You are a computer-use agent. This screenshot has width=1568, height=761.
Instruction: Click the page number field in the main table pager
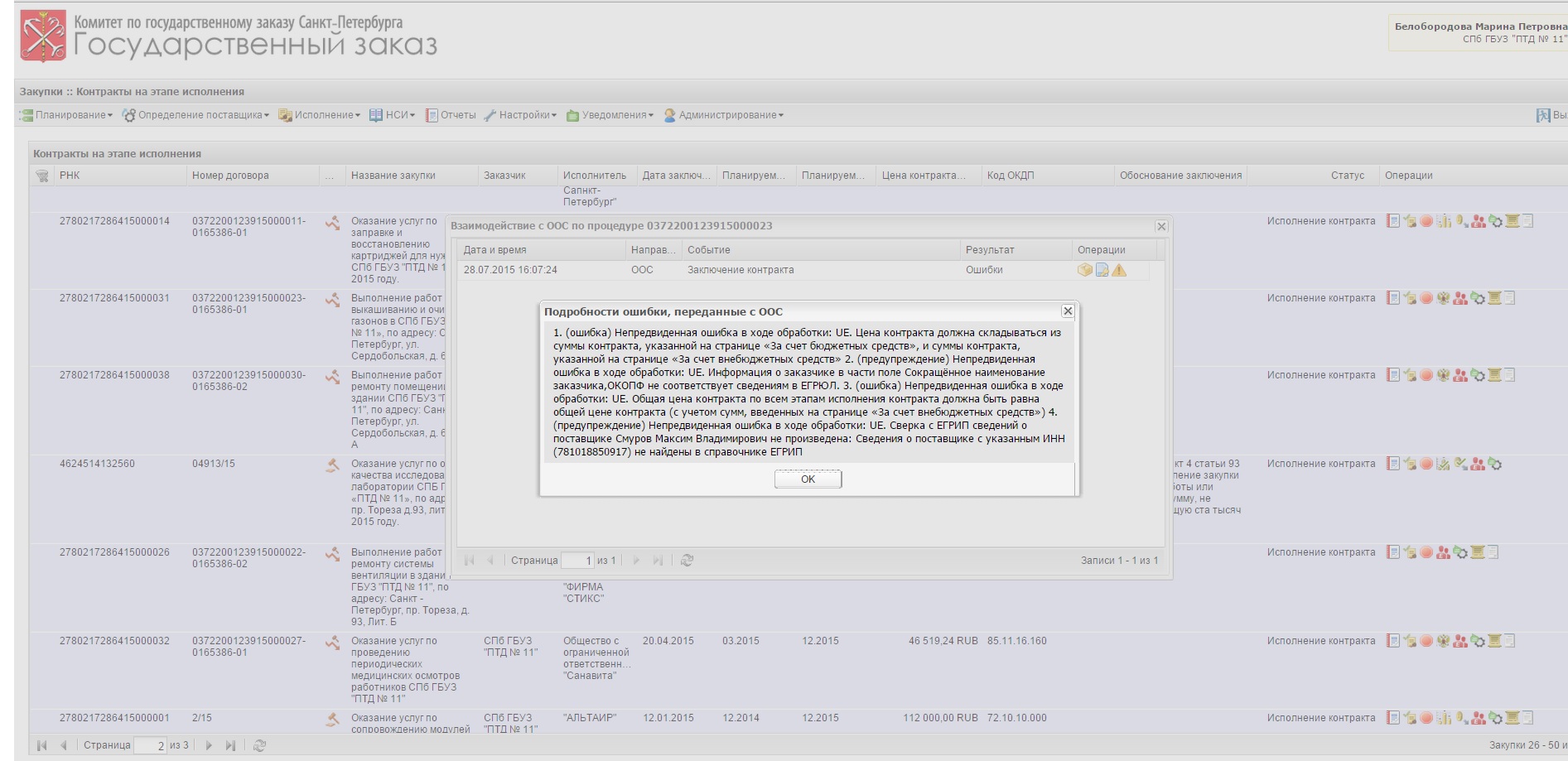[x=150, y=745]
